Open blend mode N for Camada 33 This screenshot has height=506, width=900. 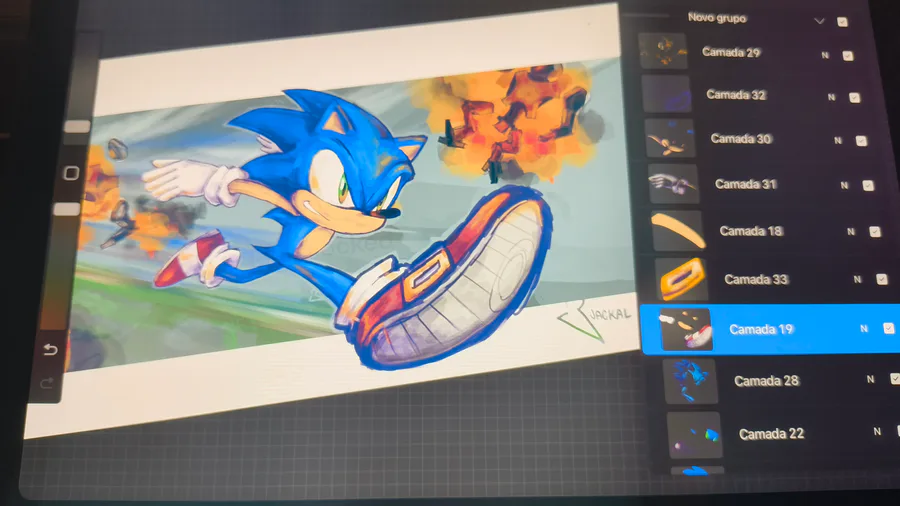pos(857,279)
